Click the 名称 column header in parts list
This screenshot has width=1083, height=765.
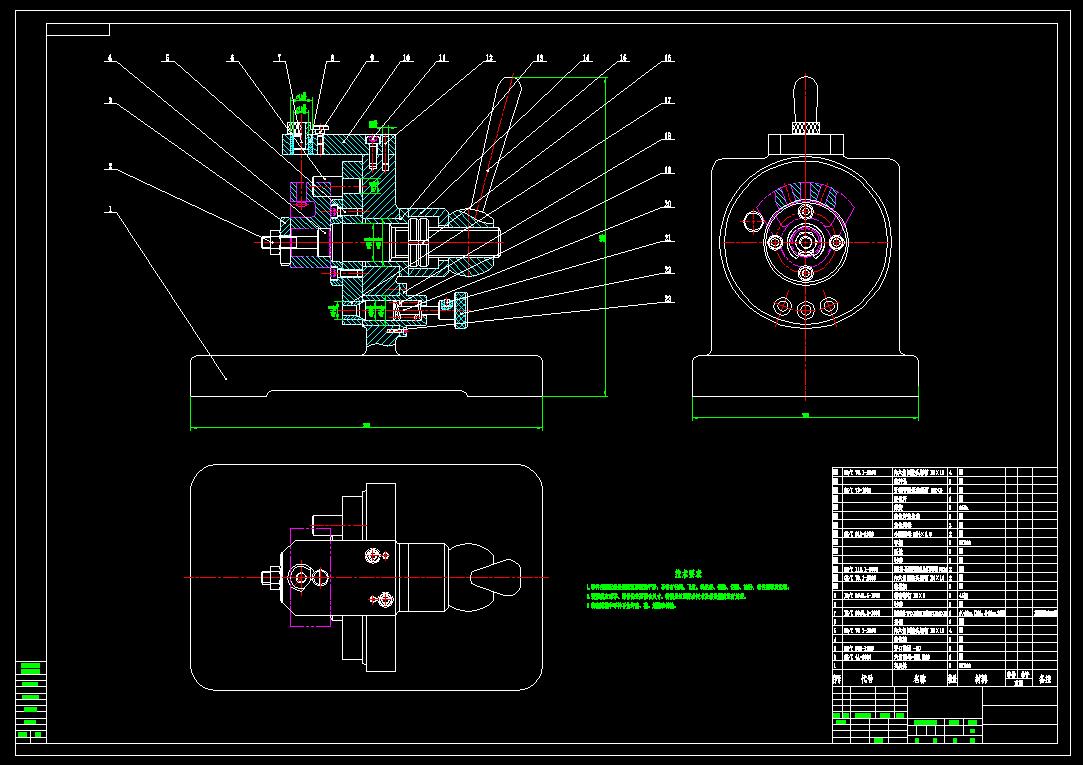pyautogui.click(x=920, y=679)
